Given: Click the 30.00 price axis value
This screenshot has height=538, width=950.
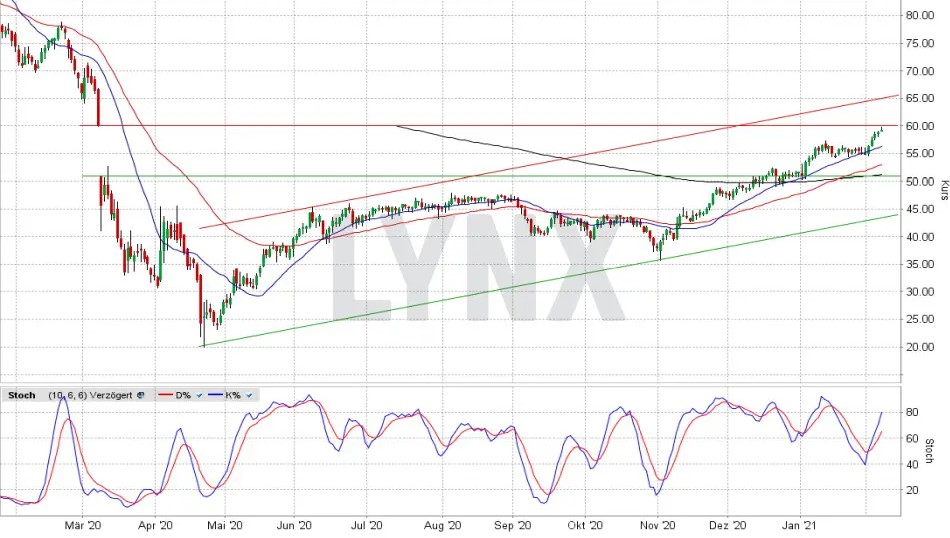Looking at the screenshot, I should click(x=919, y=291).
